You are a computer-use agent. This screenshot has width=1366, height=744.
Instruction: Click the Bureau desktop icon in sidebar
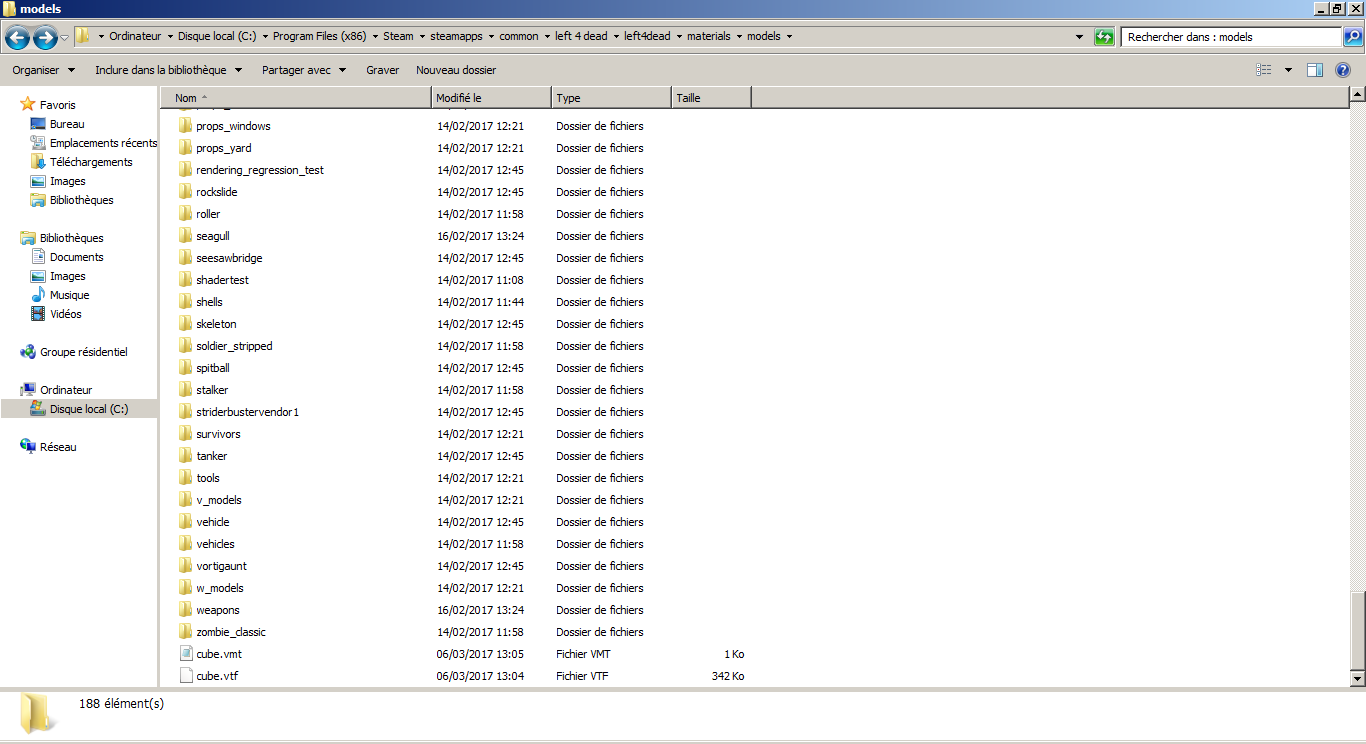38,124
